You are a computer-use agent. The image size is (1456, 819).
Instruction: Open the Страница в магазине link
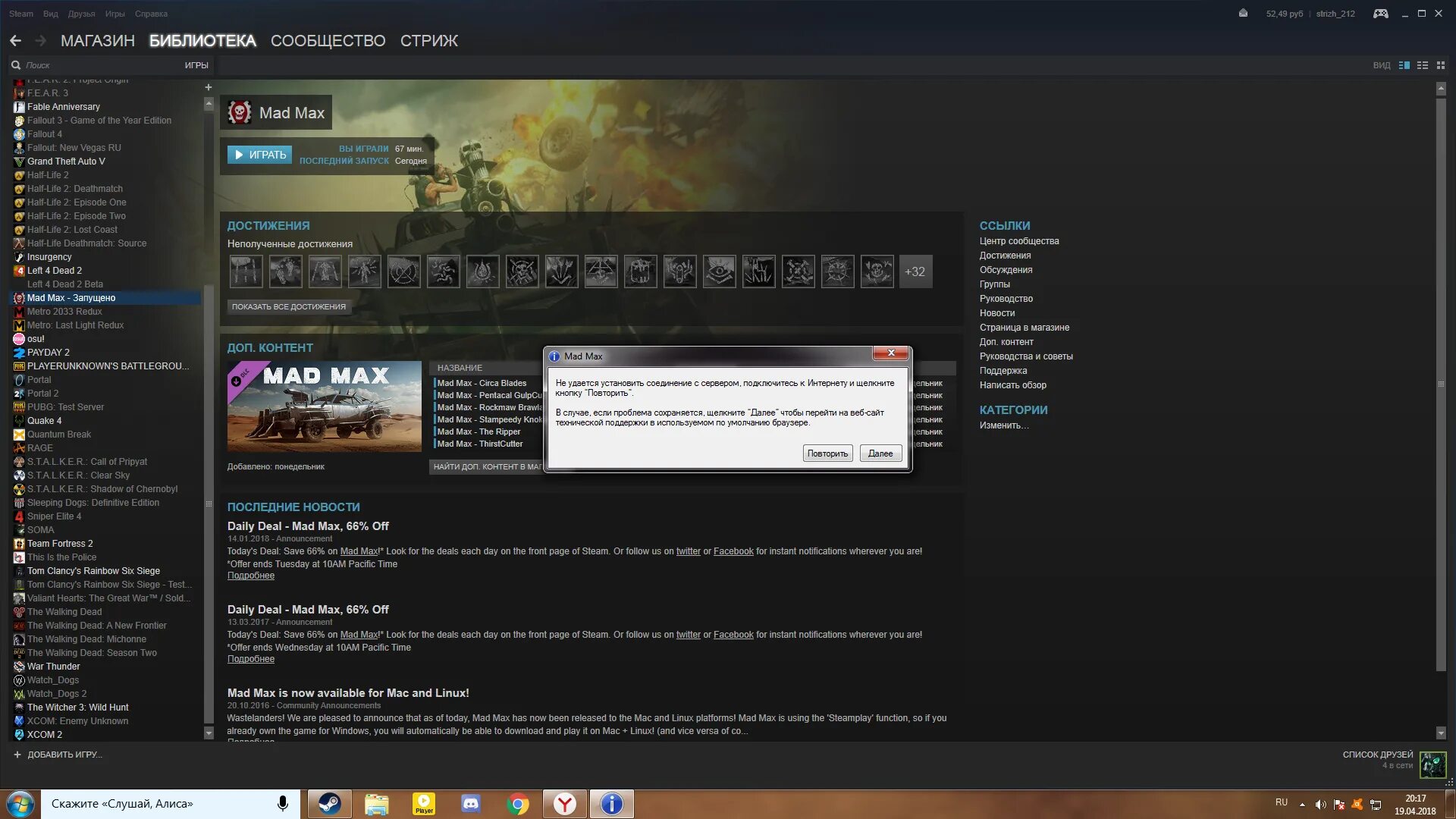click(x=1025, y=328)
